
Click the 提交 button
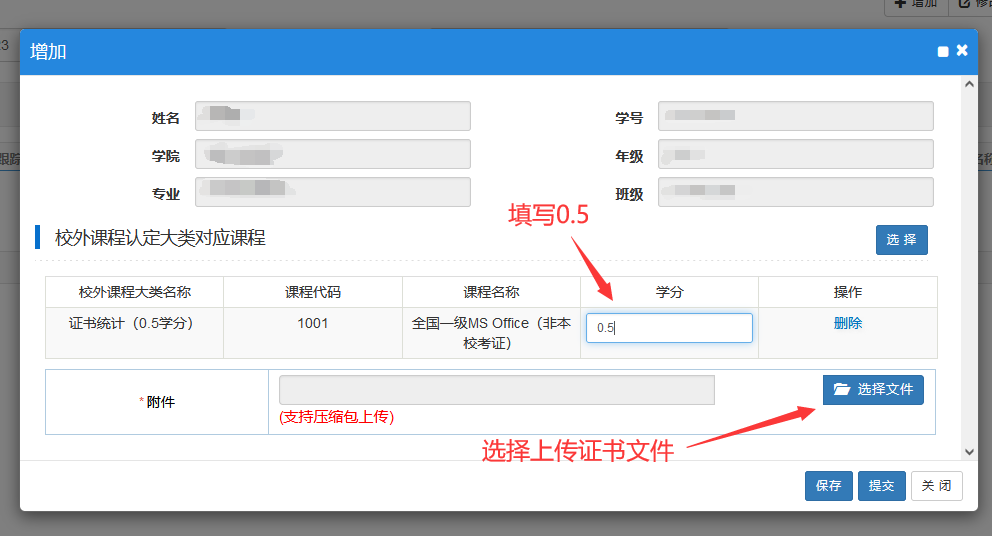[x=881, y=485]
